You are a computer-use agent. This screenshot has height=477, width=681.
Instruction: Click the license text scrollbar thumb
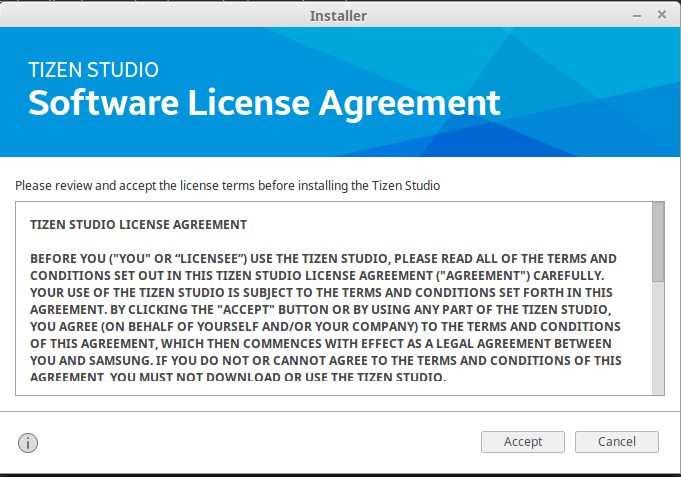click(x=658, y=242)
